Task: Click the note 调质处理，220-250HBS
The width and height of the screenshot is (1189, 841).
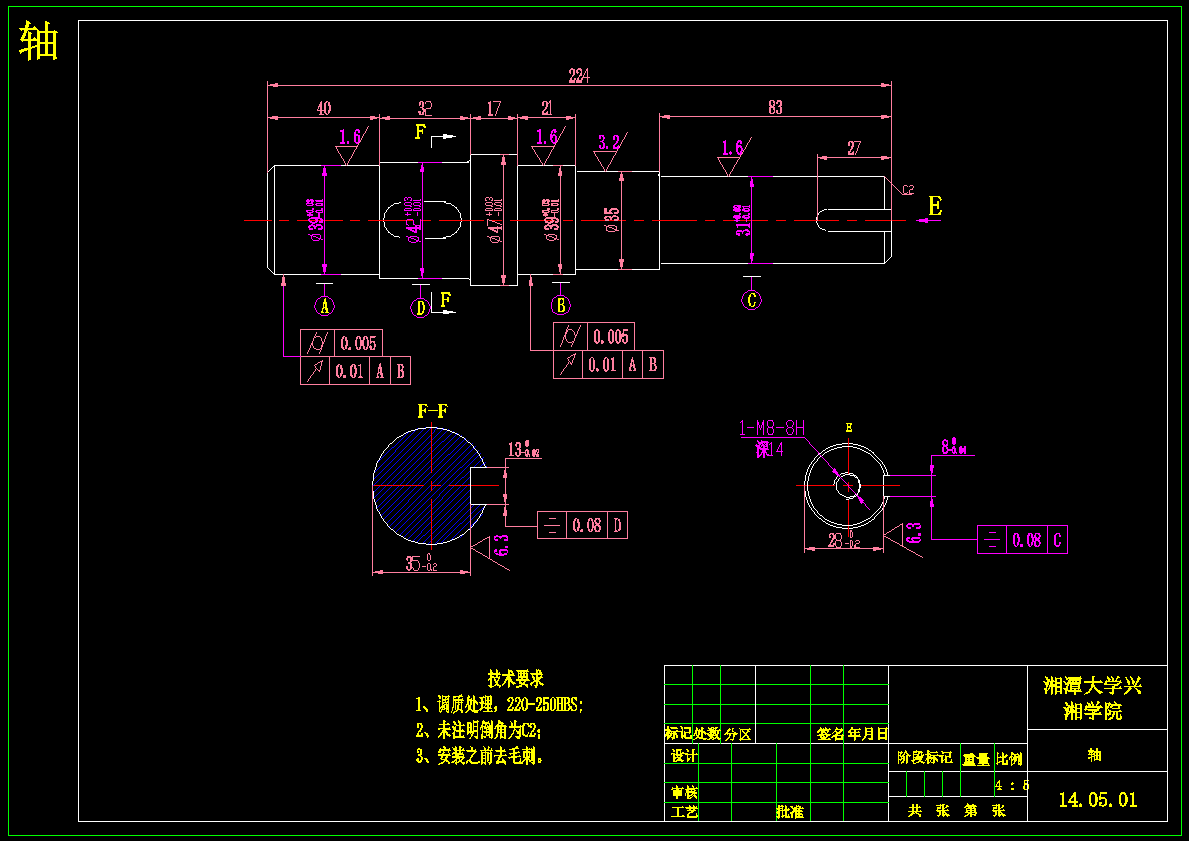Action: 499,704
